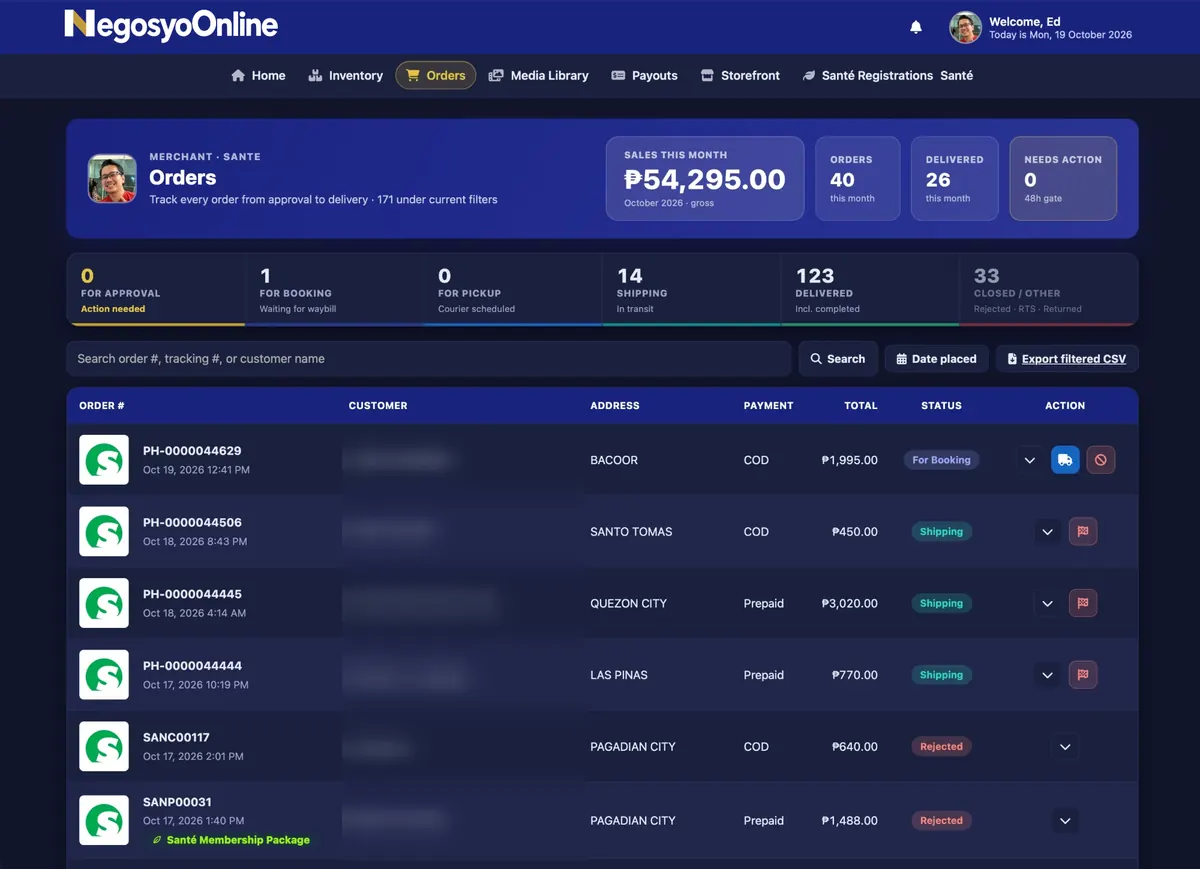Viewport: 1200px width, 869px height.
Task: Focus the order search field
Action: tap(429, 359)
